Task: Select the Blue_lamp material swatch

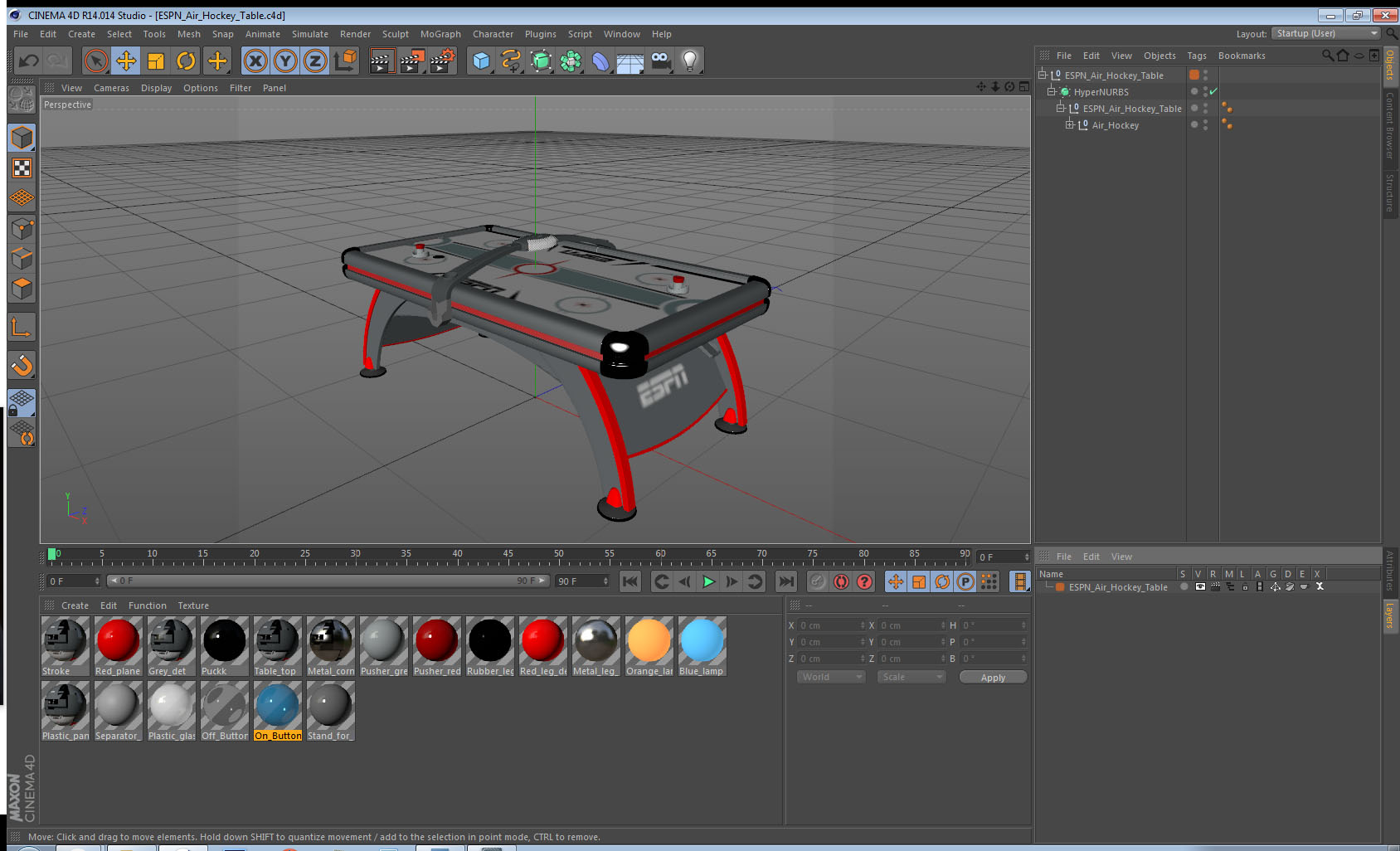Action: pyautogui.click(x=702, y=646)
